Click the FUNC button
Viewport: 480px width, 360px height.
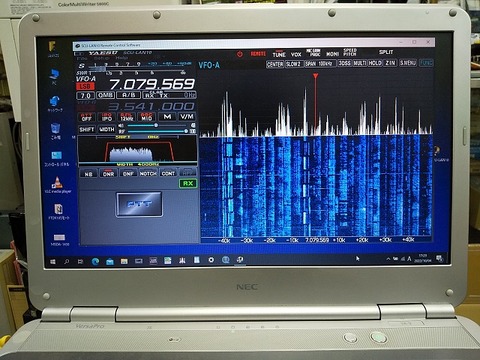click(426, 62)
